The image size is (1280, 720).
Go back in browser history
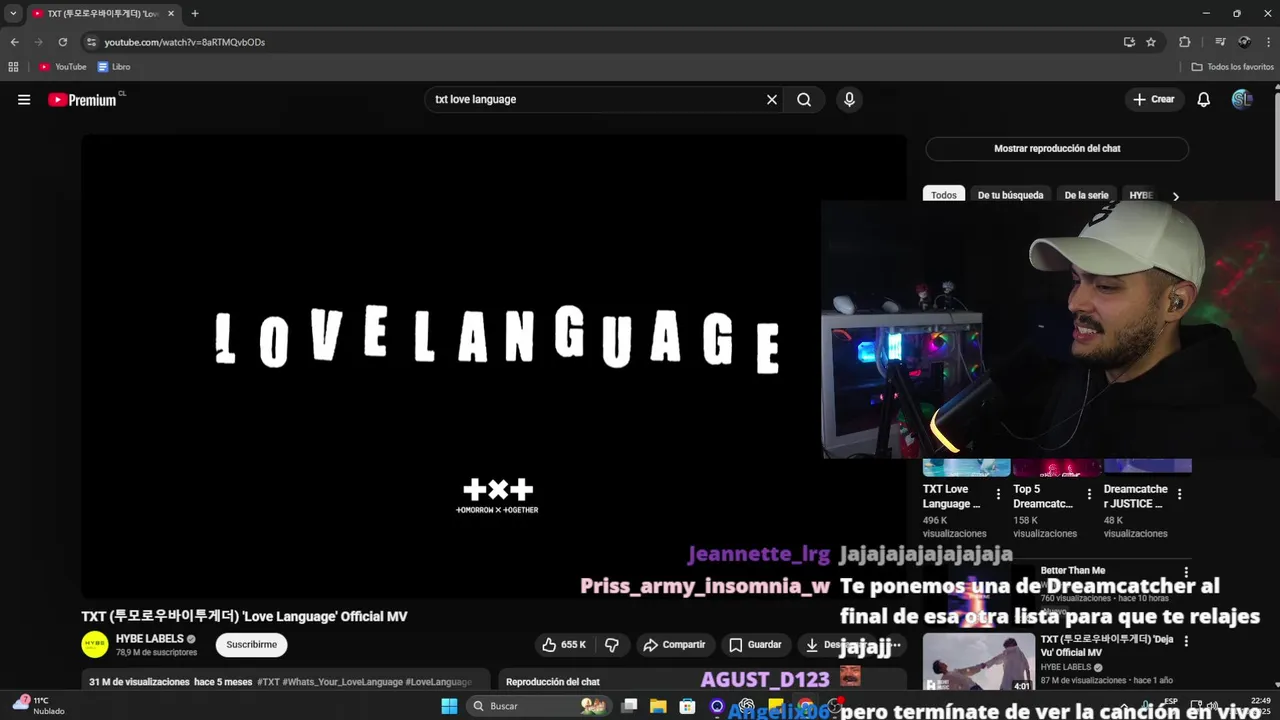[14, 42]
